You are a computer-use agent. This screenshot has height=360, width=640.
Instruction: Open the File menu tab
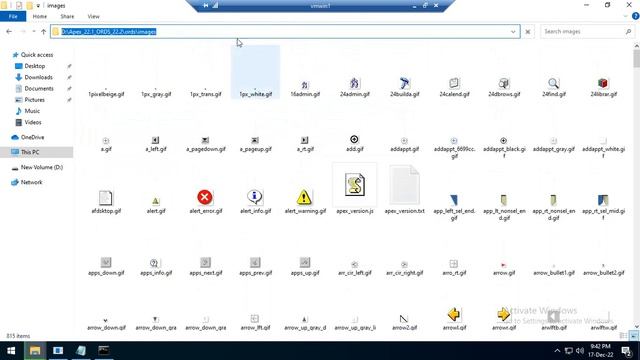(13, 16)
